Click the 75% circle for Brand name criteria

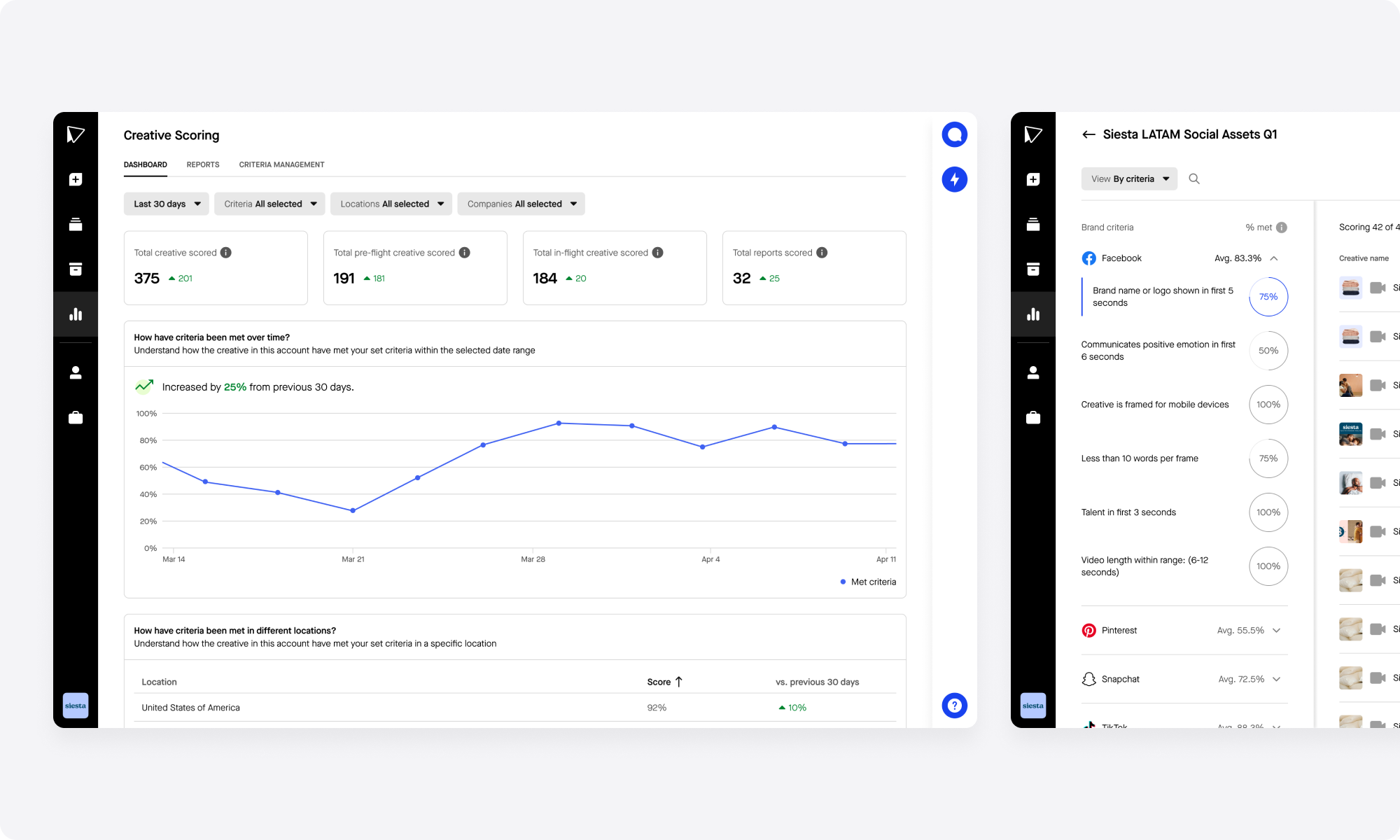coord(1268,297)
